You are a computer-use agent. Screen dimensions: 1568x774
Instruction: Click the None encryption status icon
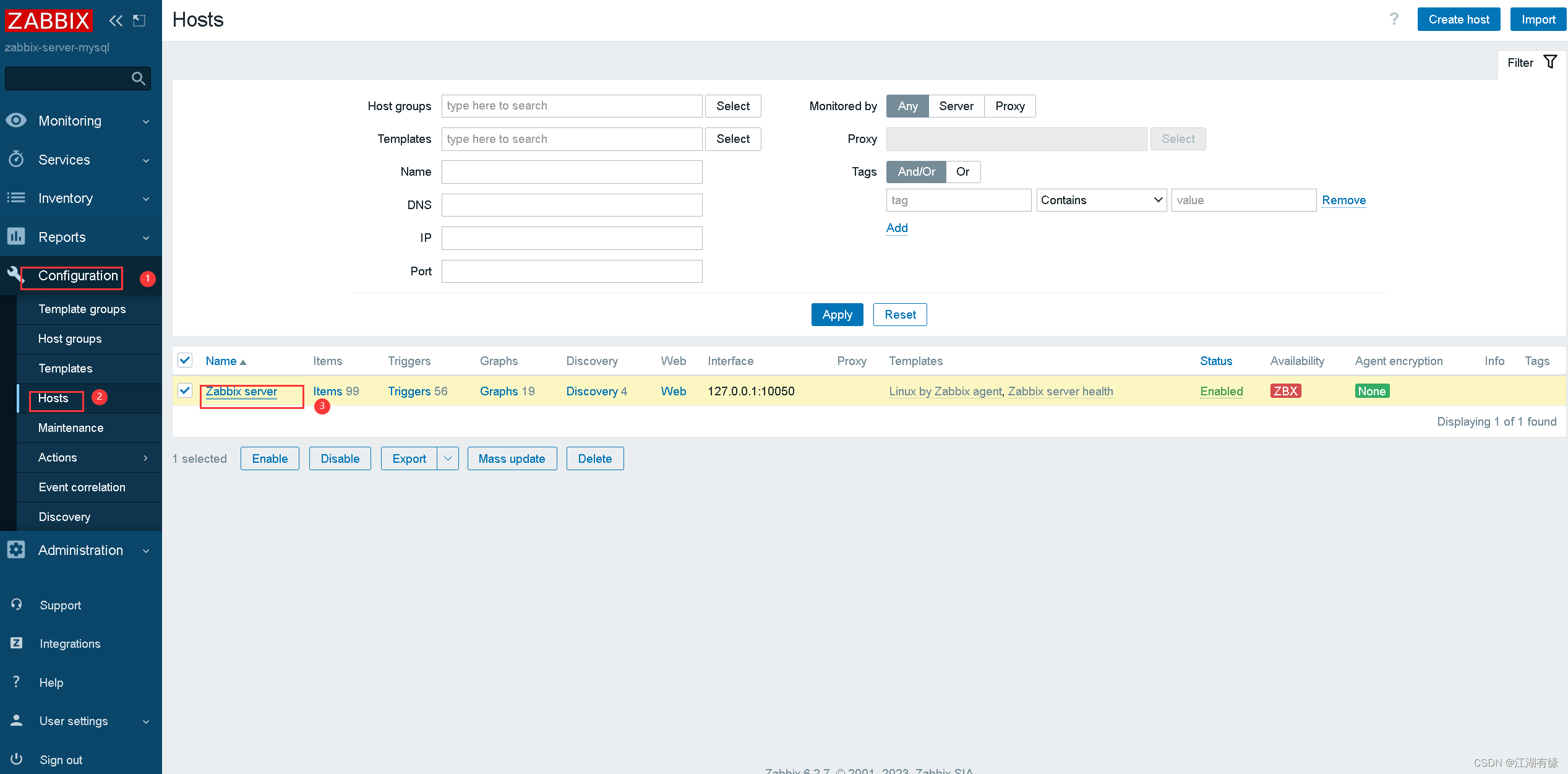point(1371,390)
